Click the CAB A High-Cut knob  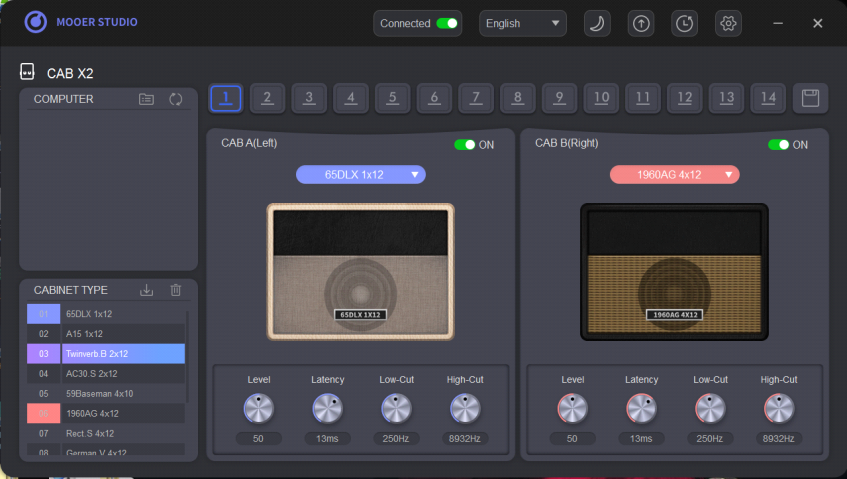click(x=465, y=409)
